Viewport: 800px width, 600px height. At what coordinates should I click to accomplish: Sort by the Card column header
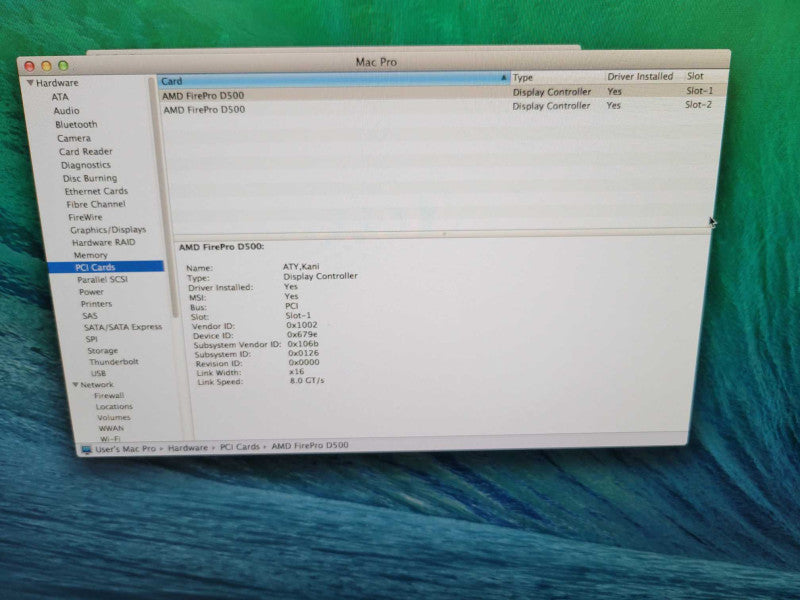333,80
